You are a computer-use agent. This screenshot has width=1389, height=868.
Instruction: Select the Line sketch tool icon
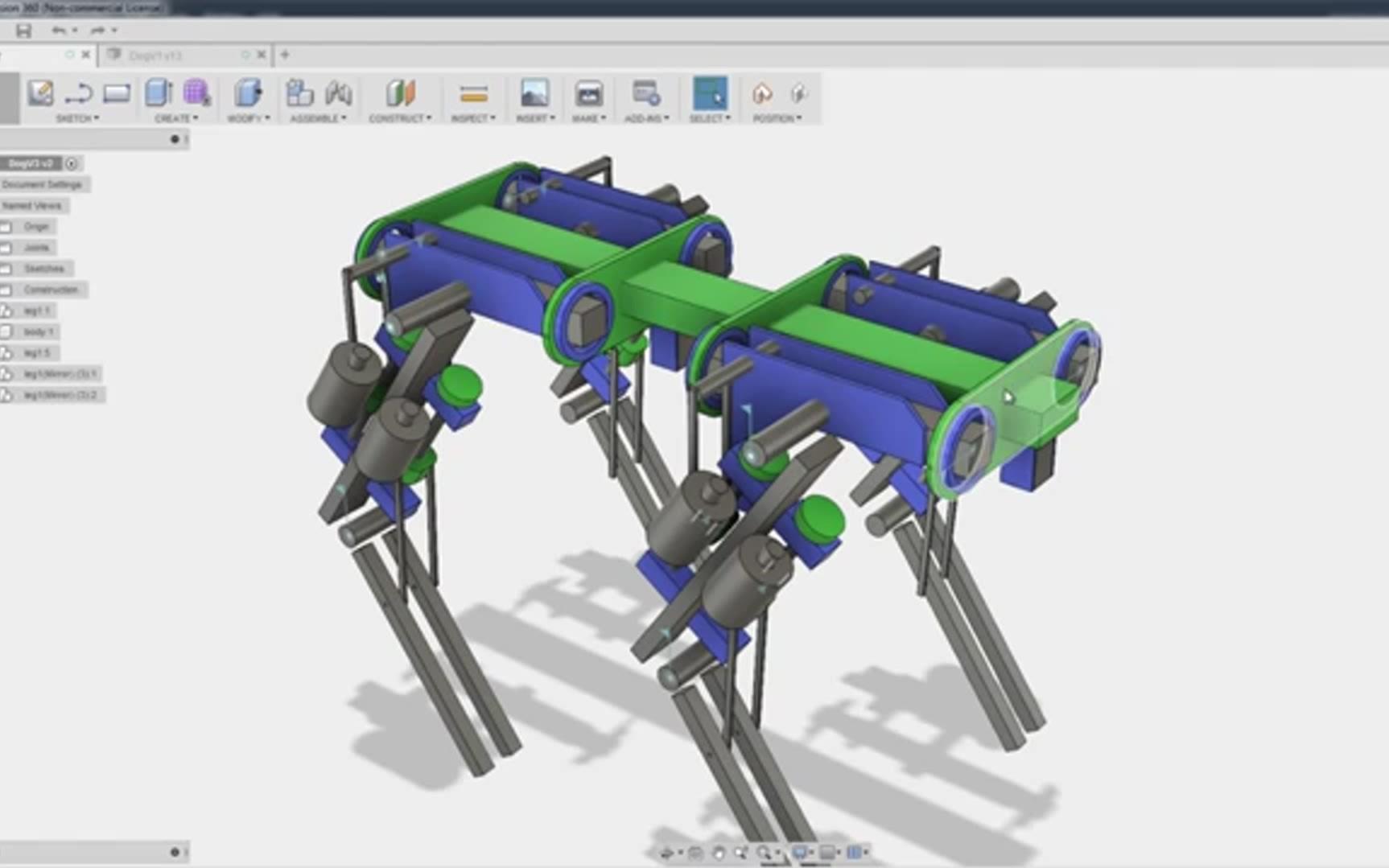78,94
